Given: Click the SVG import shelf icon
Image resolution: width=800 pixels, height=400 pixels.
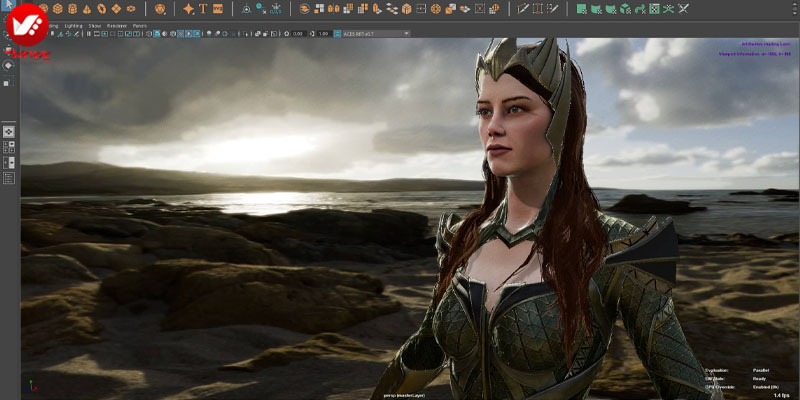Looking at the screenshot, I should [218, 9].
